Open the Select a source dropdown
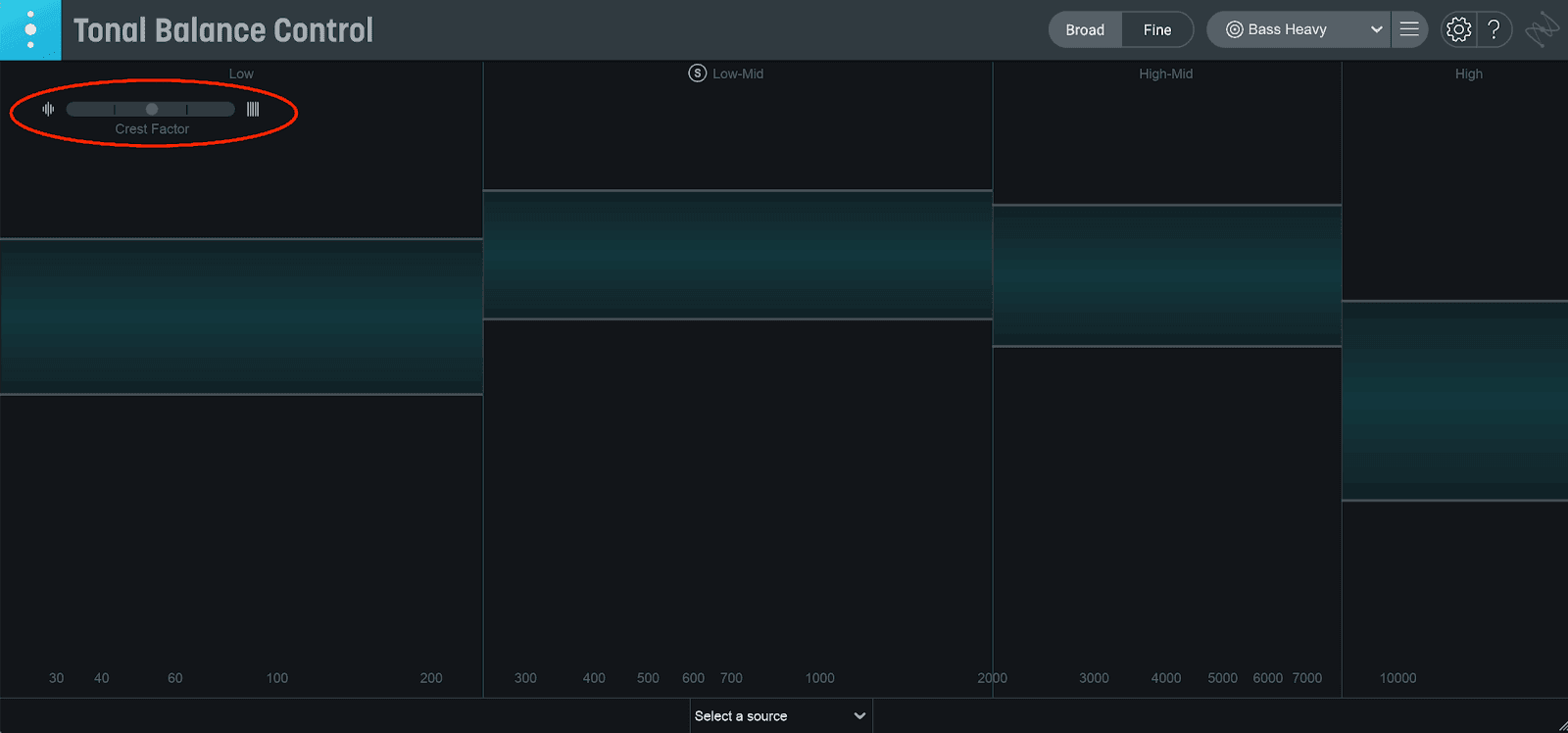Viewport: 1568px width, 733px height. tap(781, 716)
